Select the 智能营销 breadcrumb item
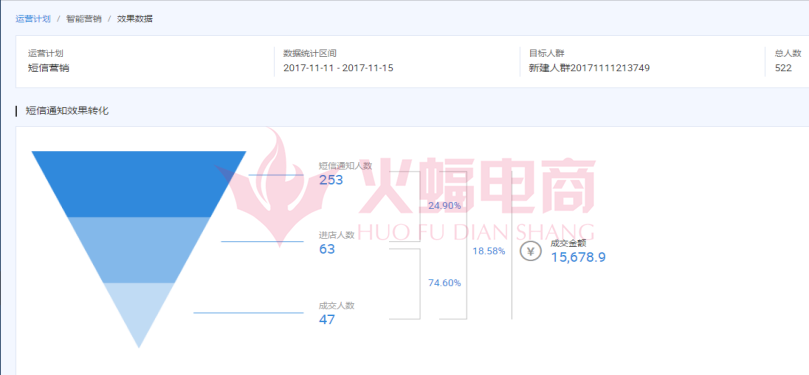Screen dimensions: 809x375 click(84, 19)
